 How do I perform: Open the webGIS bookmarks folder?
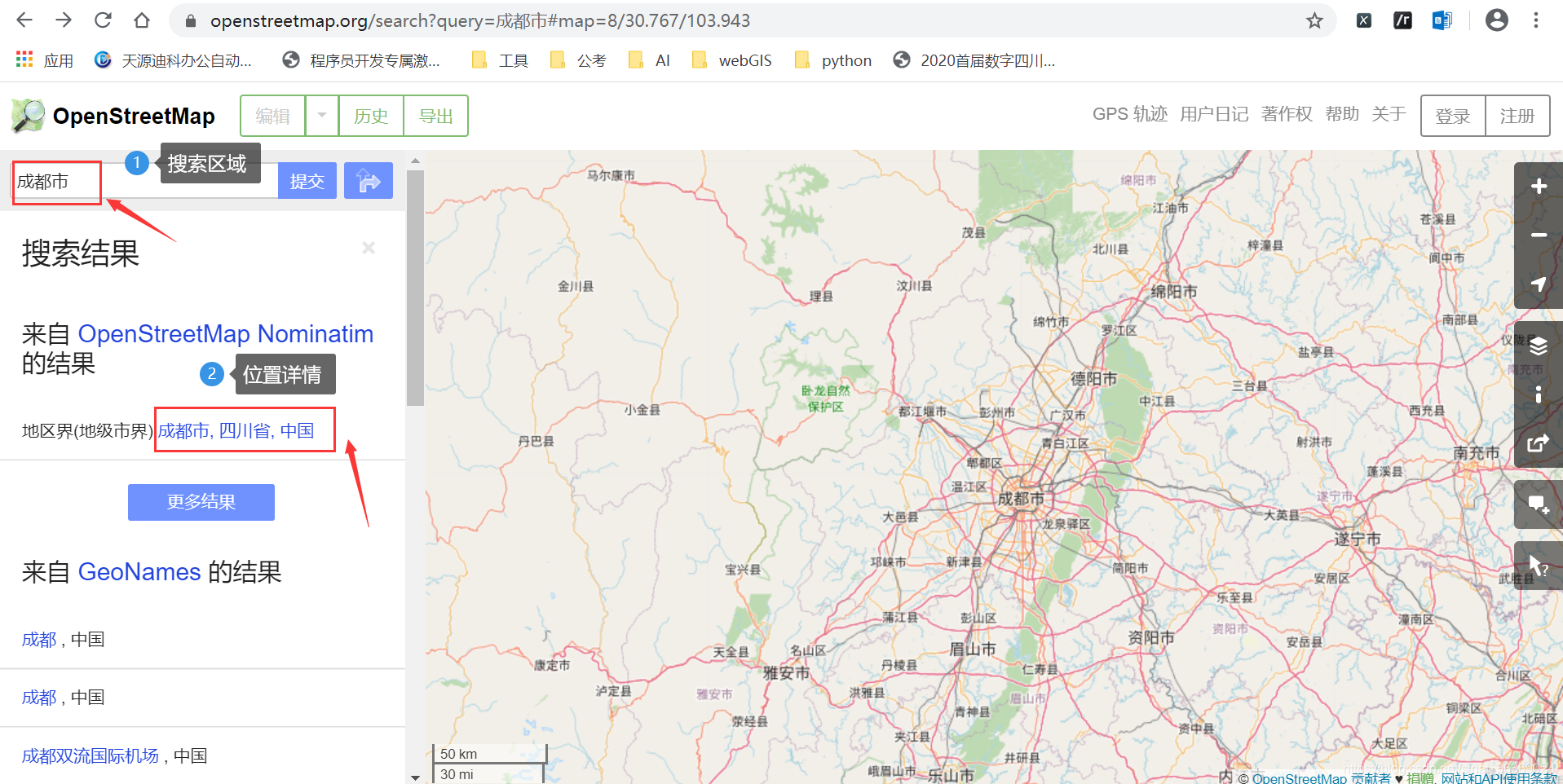point(731,59)
